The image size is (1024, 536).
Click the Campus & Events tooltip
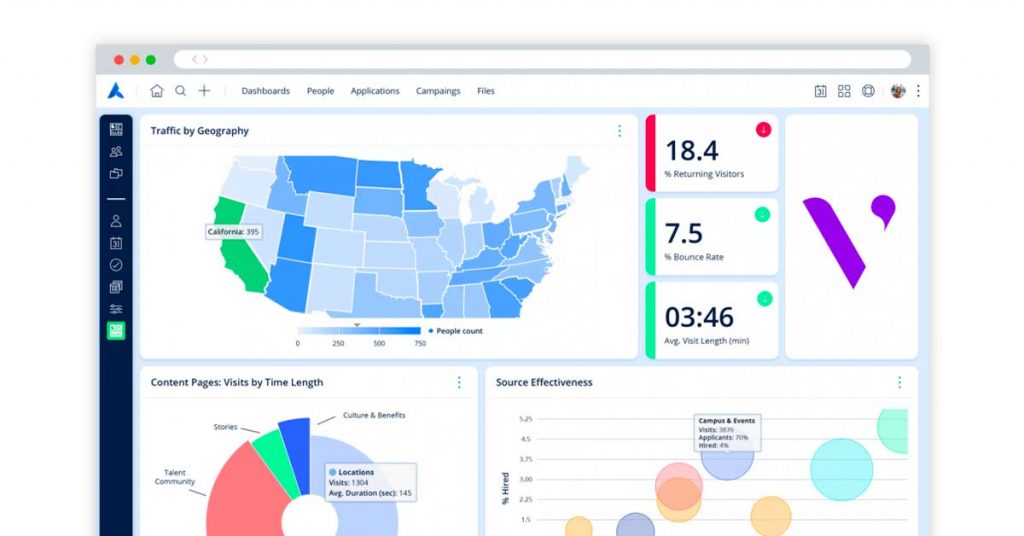727,433
